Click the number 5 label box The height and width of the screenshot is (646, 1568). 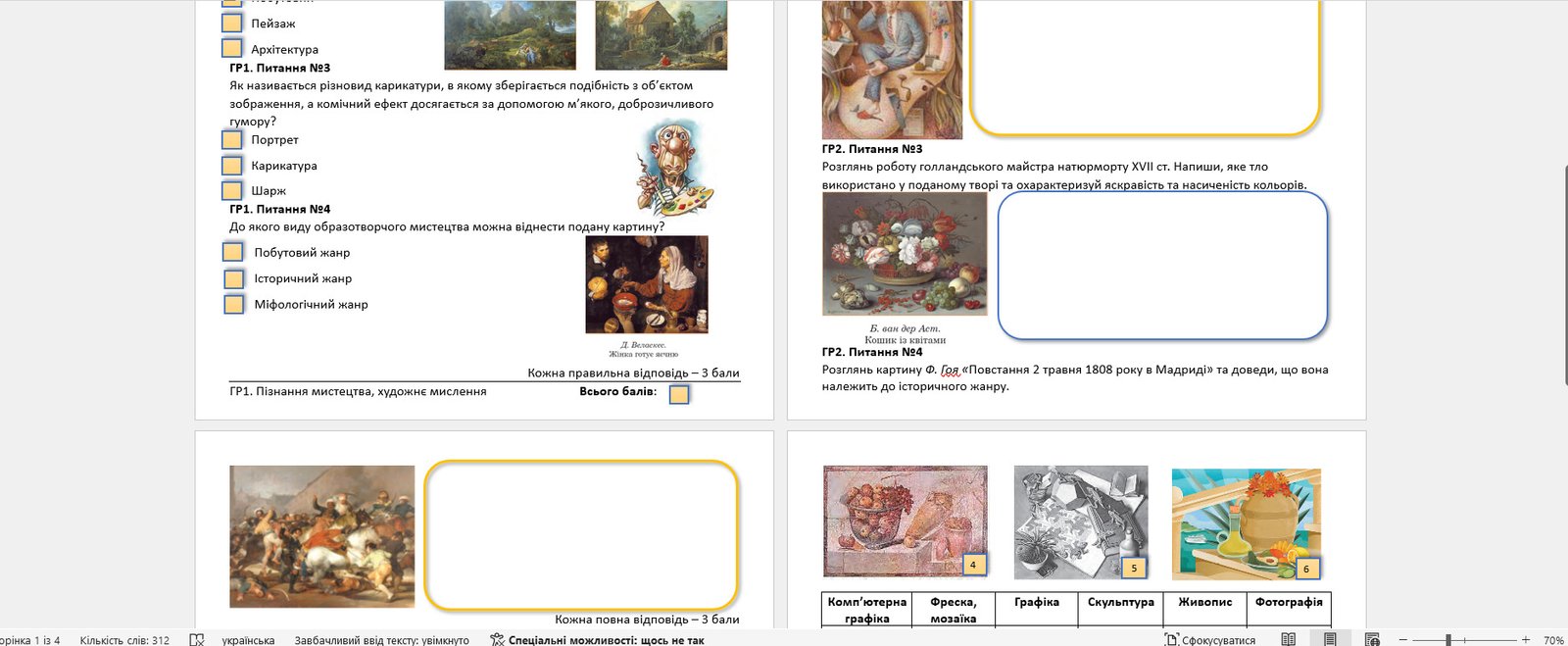1134,568
